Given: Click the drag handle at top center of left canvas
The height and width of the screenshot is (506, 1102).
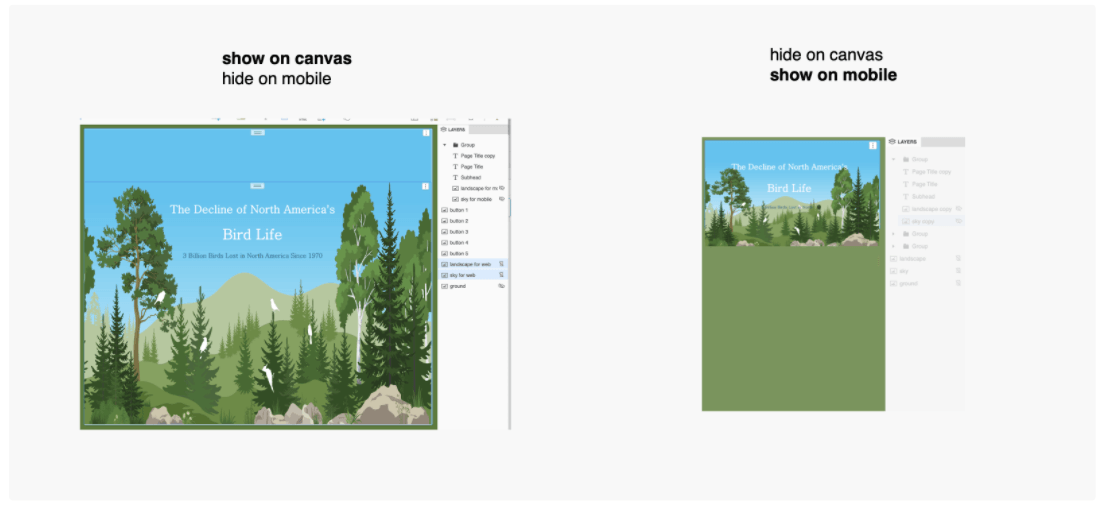Looking at the screenshot, I should pyautogui.click(x=257, y=132).
